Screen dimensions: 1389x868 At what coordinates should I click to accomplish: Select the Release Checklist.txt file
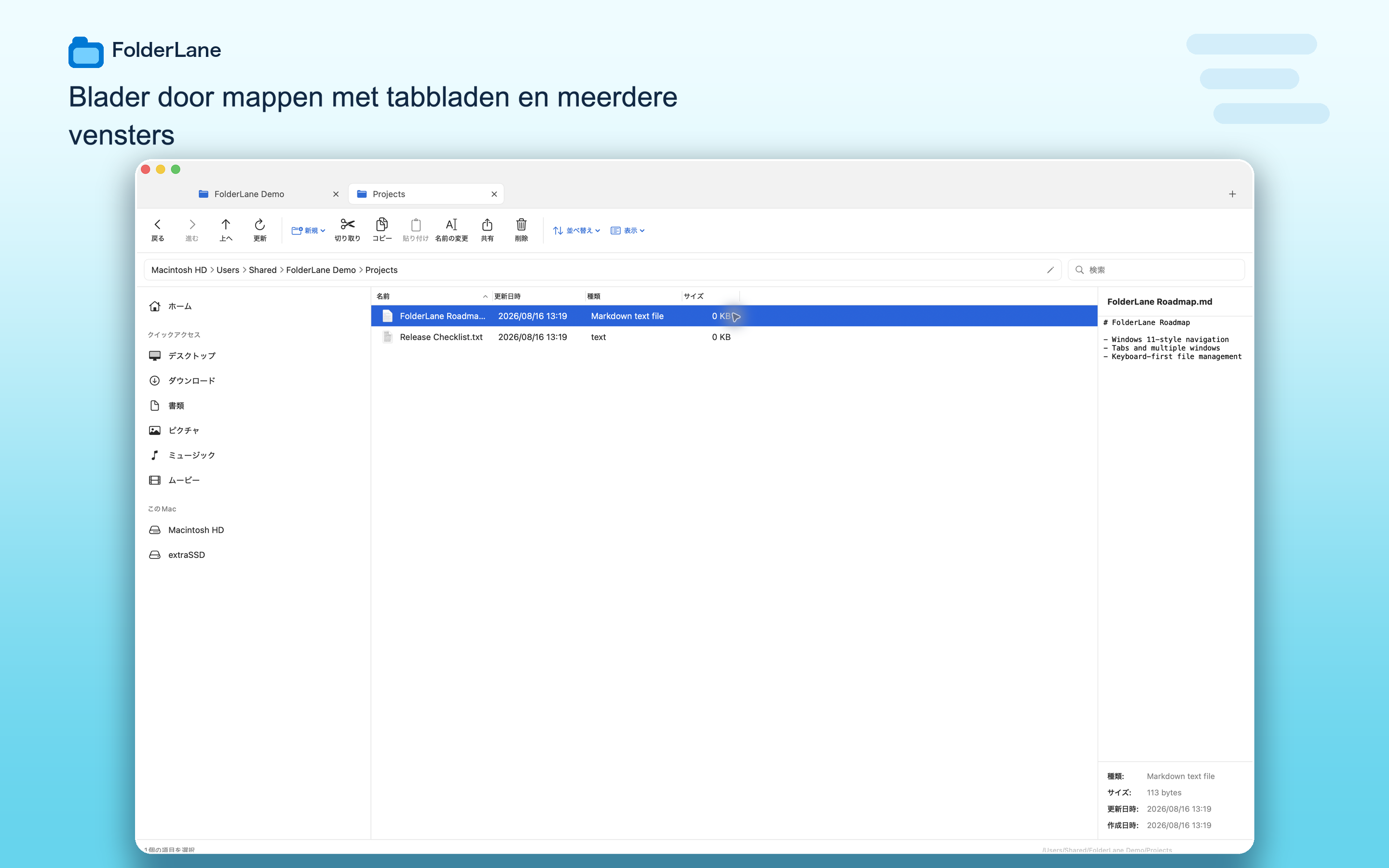click(734, 337)
